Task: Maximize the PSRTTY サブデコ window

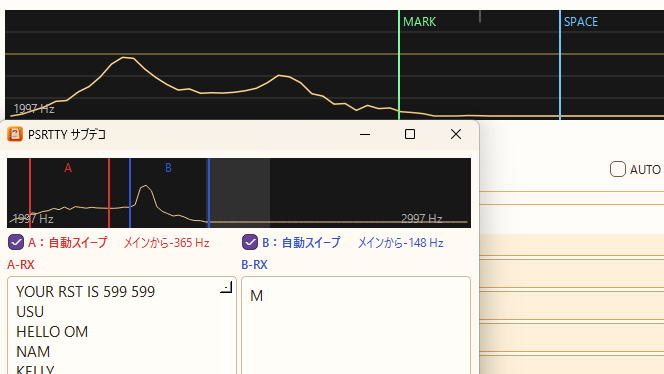Action: (x=410, y=134)
